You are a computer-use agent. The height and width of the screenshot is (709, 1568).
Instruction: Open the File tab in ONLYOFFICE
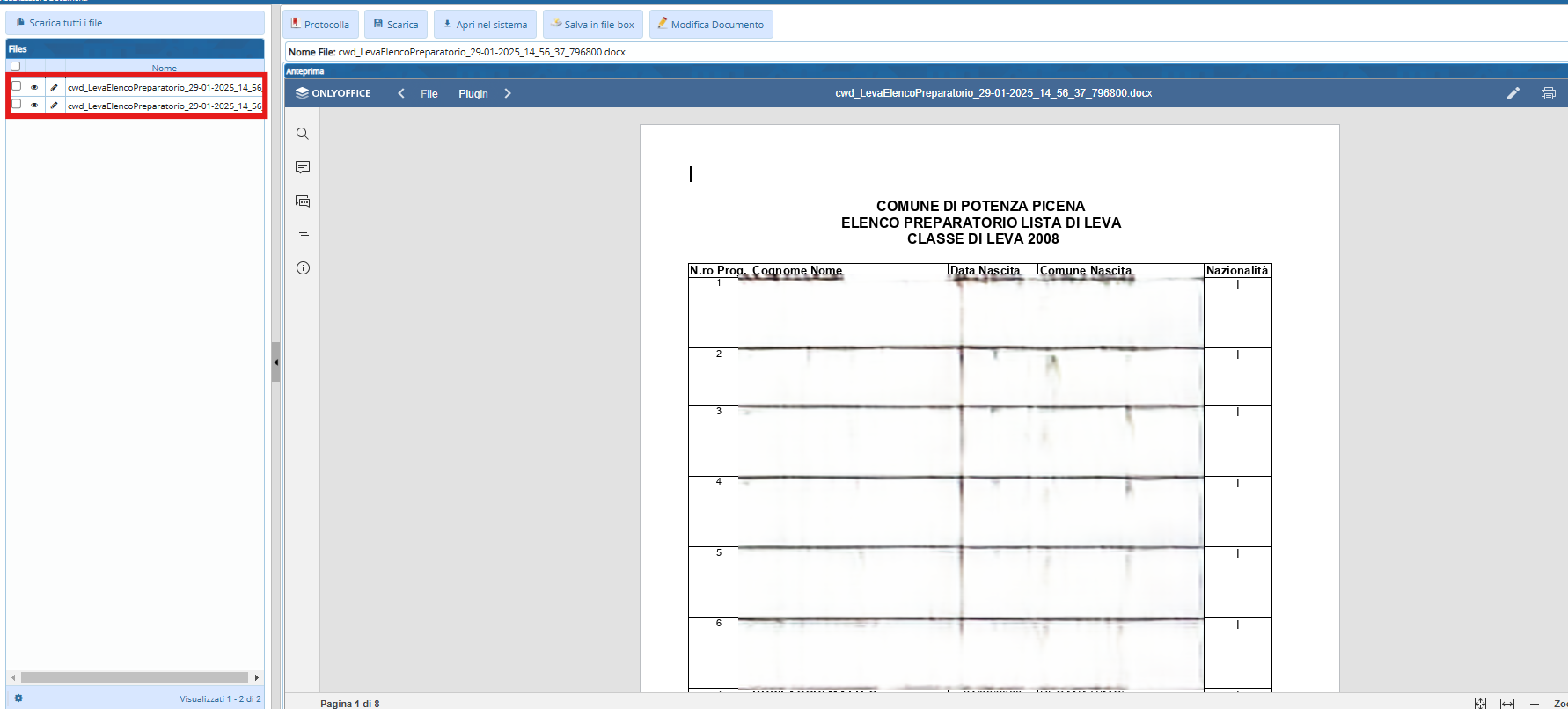(429, 94)
